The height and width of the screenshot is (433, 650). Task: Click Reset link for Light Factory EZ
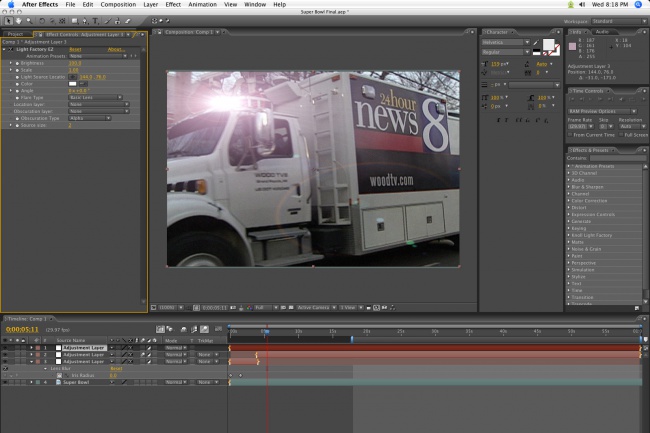coord(75,49)
